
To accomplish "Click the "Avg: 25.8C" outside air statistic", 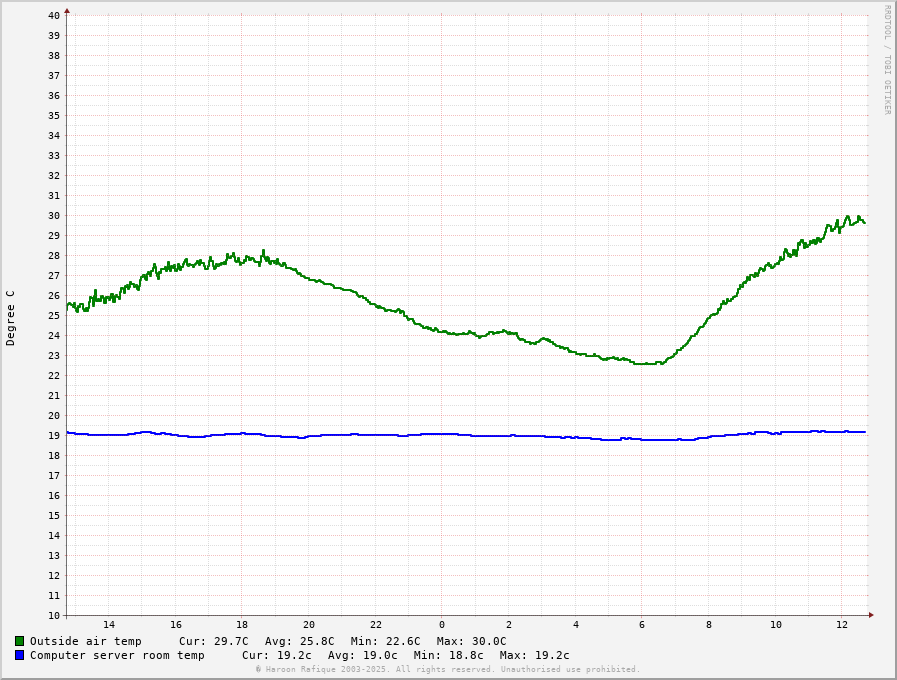I will pos(299,641).
